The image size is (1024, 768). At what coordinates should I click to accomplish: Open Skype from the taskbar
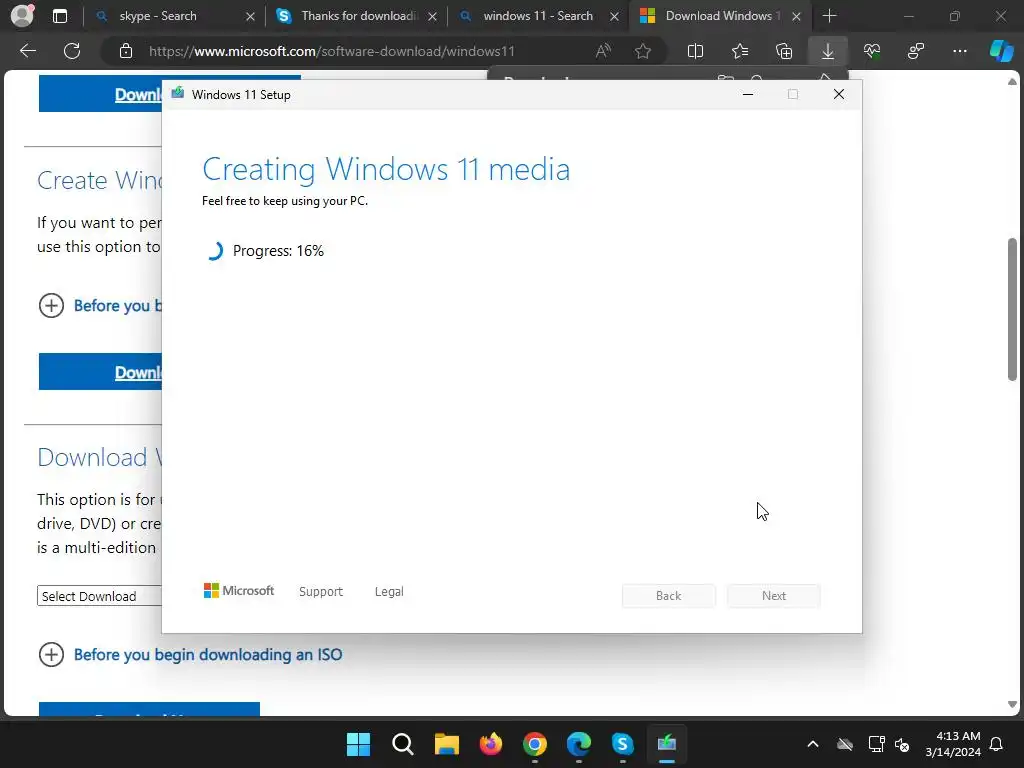click(622, 744)
